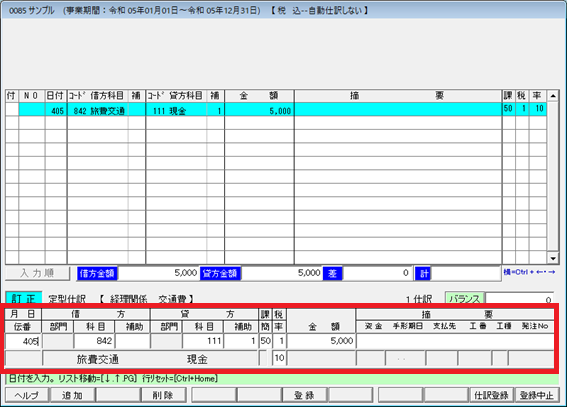Click the 登録 button

(x=304, y=395)
